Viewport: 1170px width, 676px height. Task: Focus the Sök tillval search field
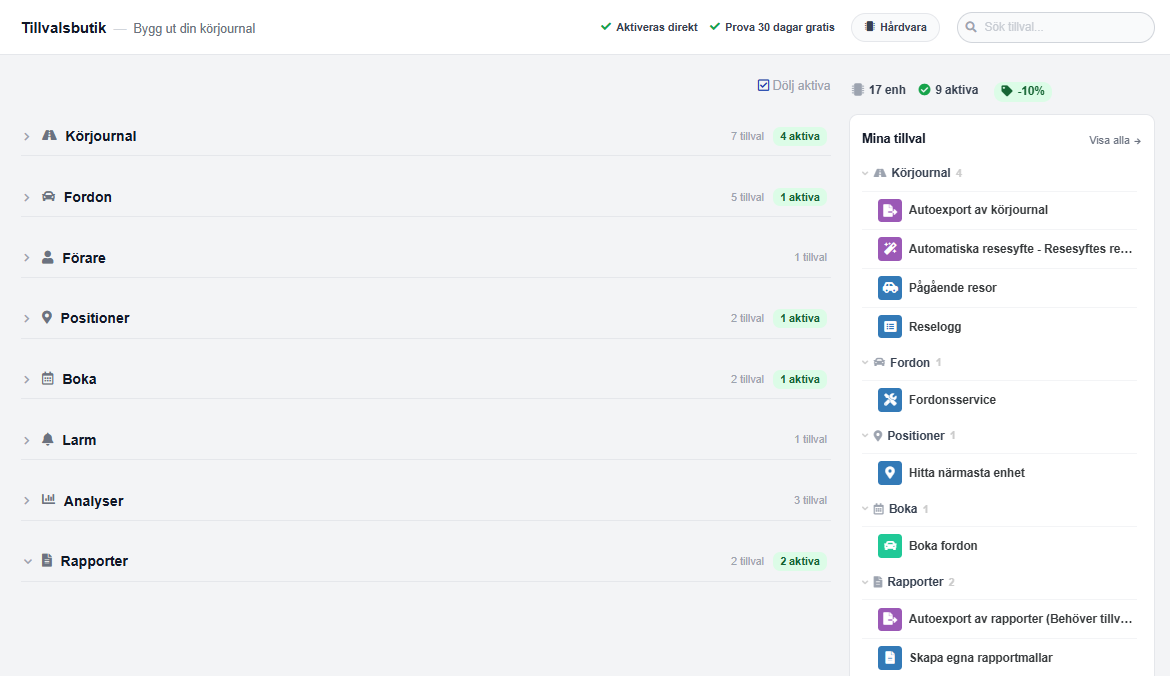coord(1055,27)
